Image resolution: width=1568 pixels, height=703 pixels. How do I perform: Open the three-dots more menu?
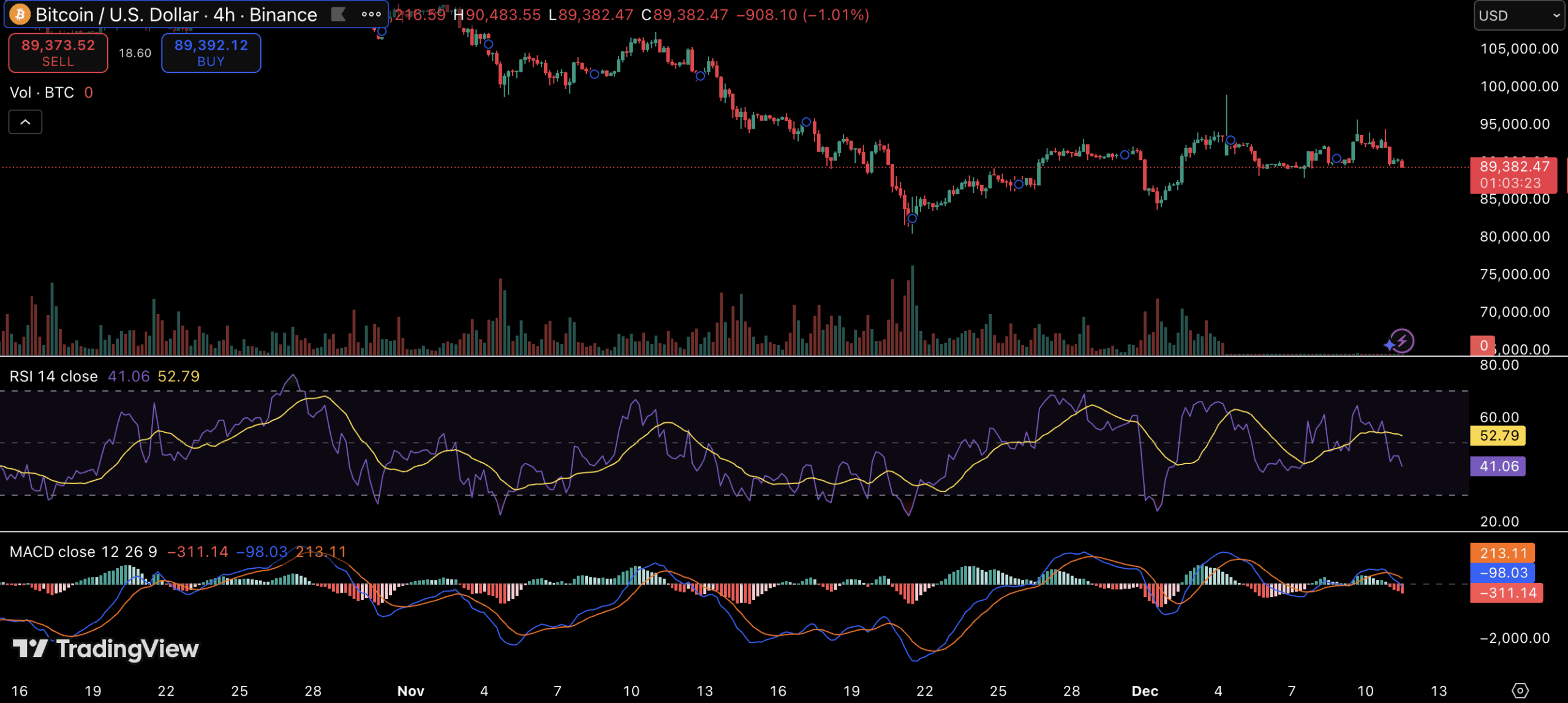[371, 14]
